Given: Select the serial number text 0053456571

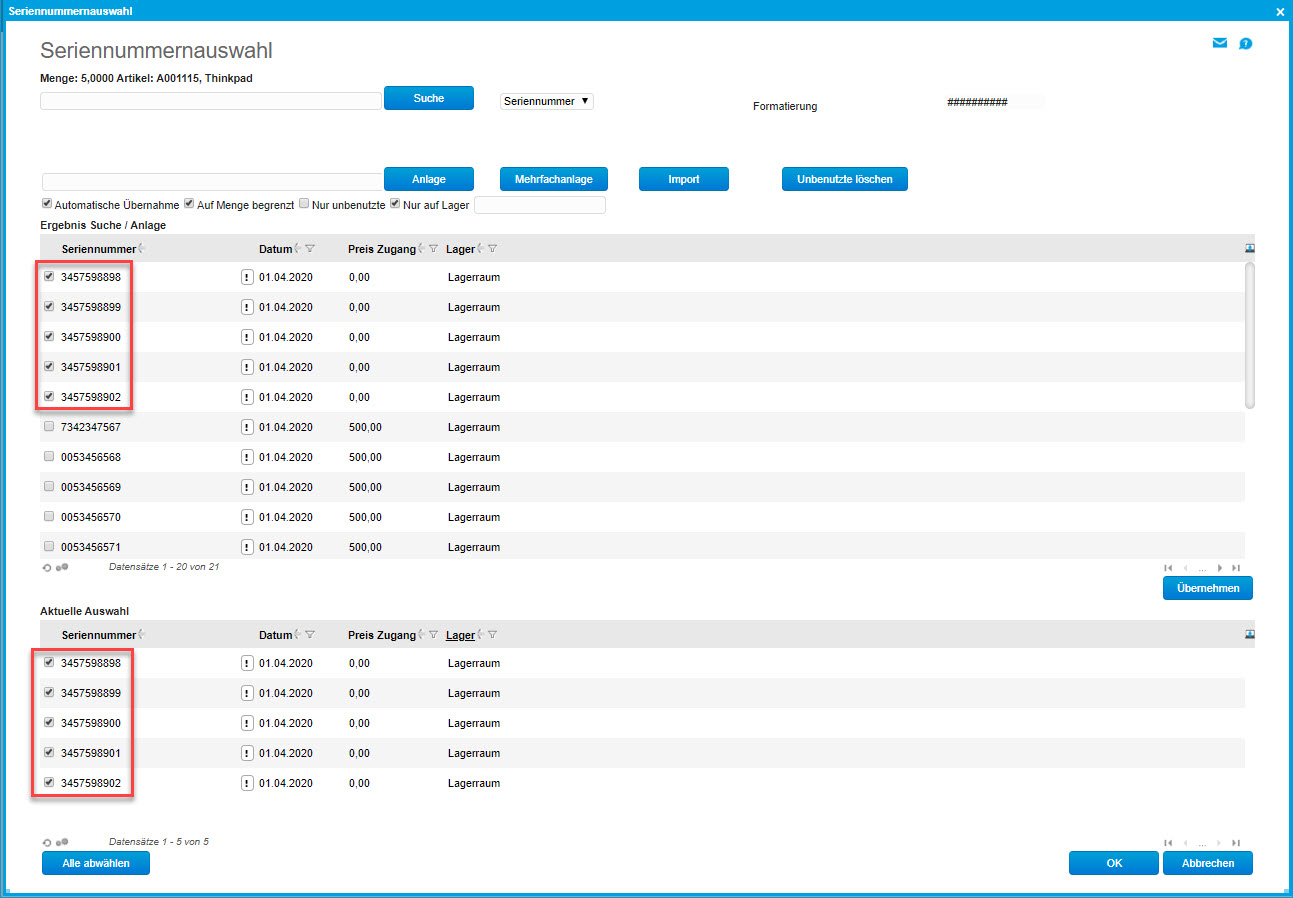Looking at the screenshot, I should [x=91, y=547].
